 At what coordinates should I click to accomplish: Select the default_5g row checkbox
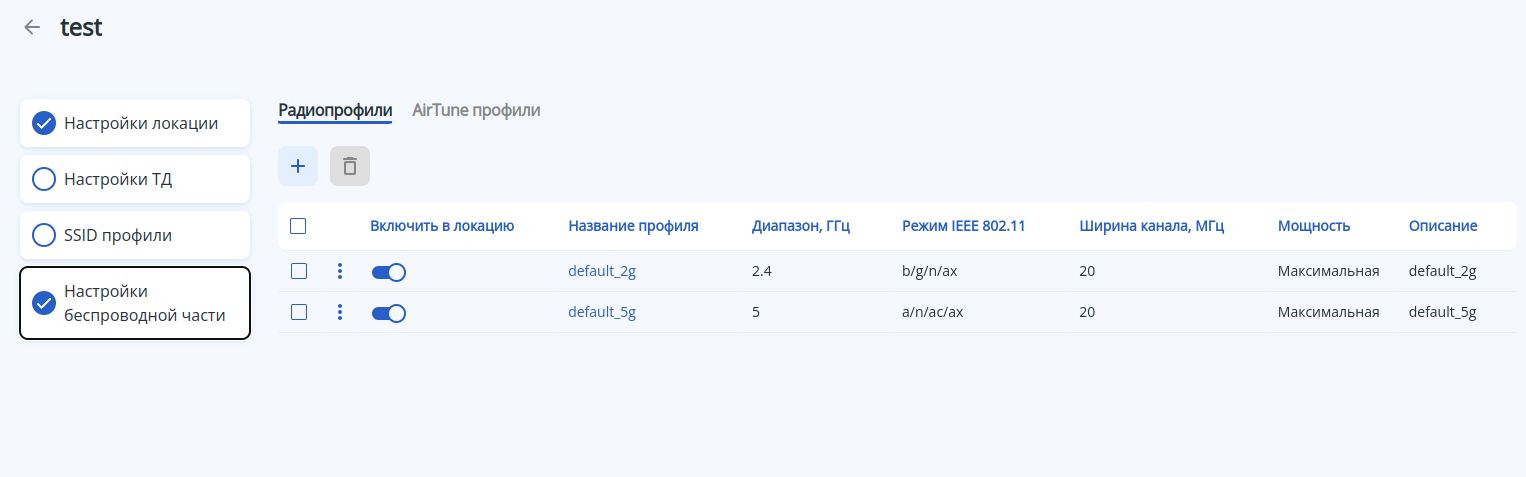[298, 312]
